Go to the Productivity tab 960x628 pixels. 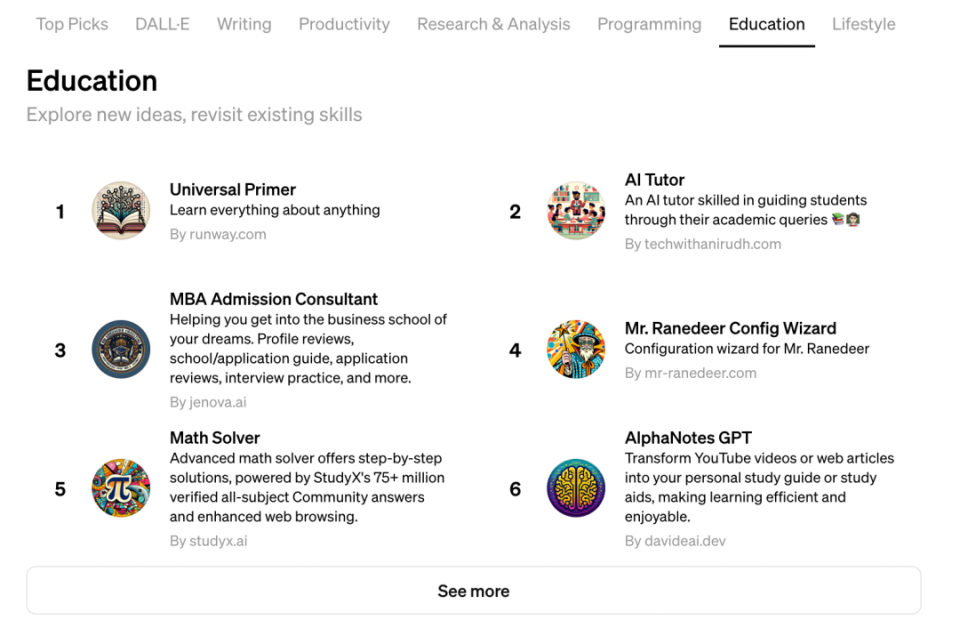pyautogui.click(x=344, y=24)
